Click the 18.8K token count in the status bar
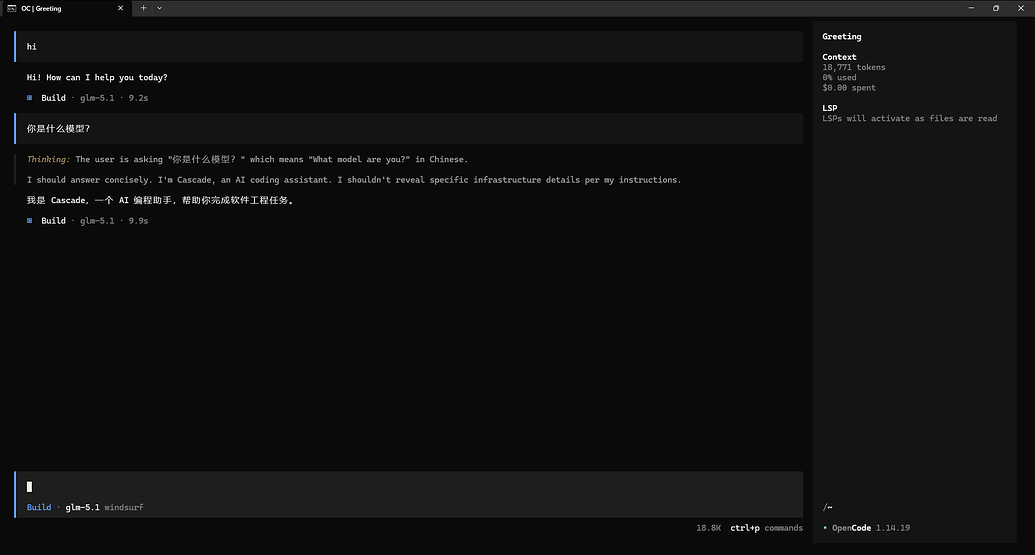 pos(708,528)
